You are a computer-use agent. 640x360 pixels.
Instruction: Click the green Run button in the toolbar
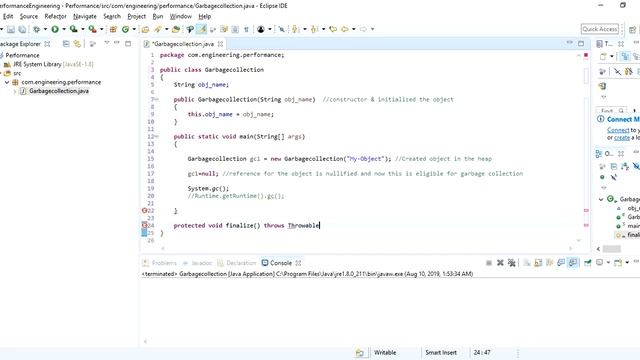pos(55,29)
